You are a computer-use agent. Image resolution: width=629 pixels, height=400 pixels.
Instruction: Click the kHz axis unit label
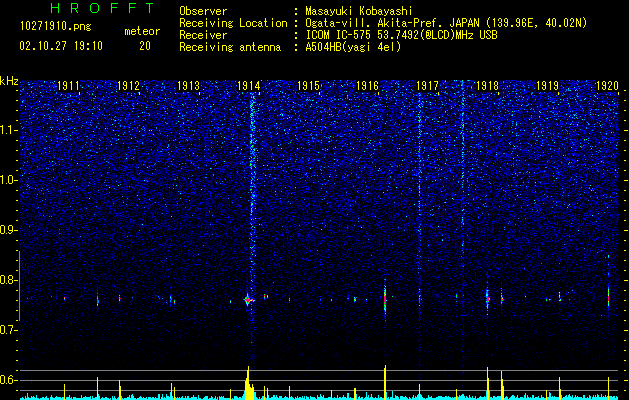pyautogui.click(x=9, y=81)
